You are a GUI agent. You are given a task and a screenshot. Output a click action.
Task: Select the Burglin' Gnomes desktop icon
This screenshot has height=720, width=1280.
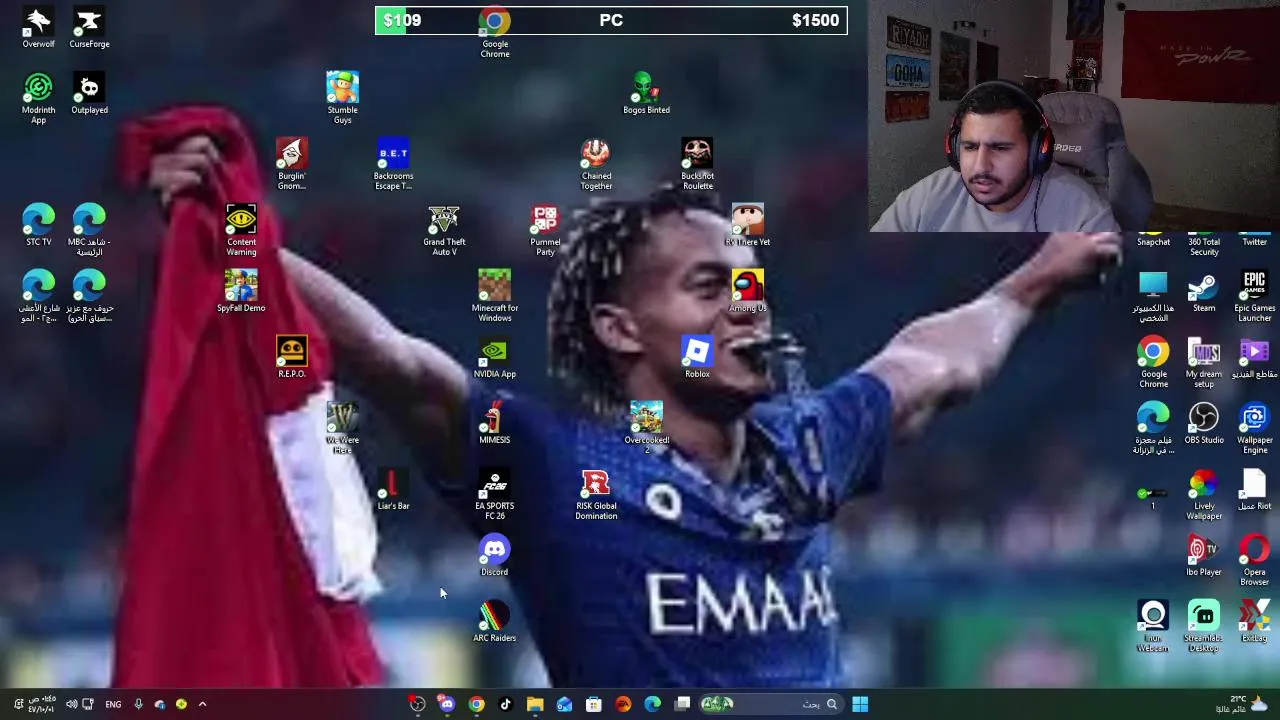pyautogui.click(x=291, y=165)
